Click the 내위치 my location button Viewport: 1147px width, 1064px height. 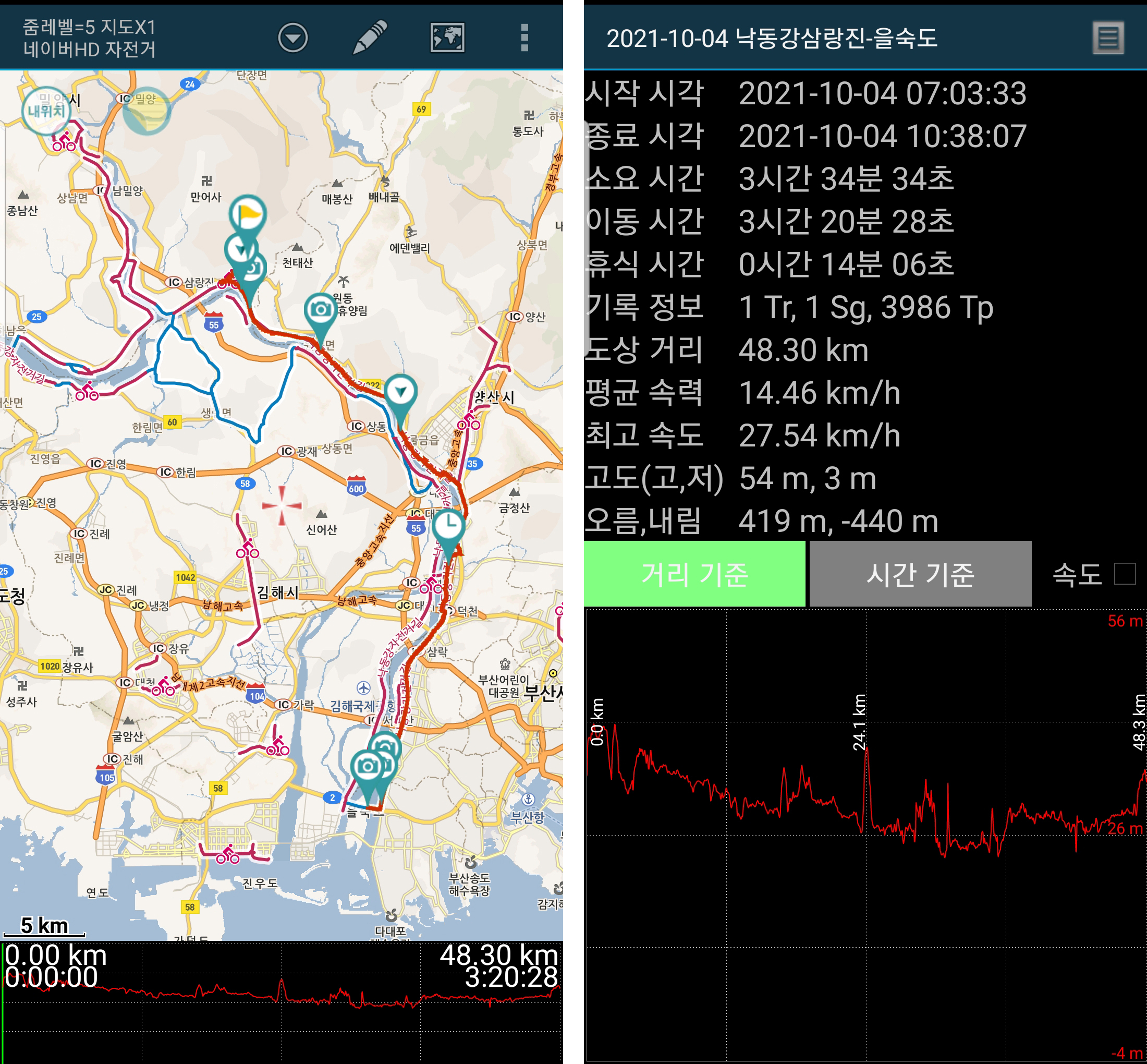[x=46, y=111]
